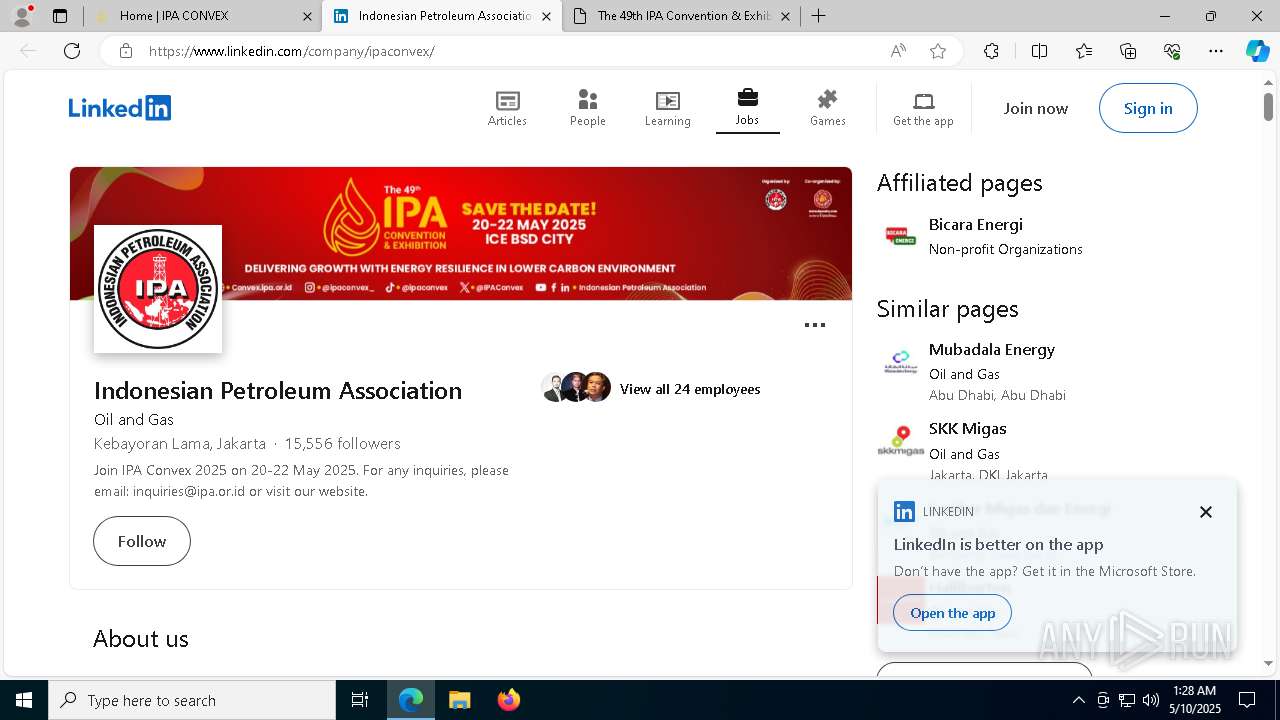Screen dimensions: 1280x720
Task: Open SKK Migas page
Action: [x=968, y=428]
